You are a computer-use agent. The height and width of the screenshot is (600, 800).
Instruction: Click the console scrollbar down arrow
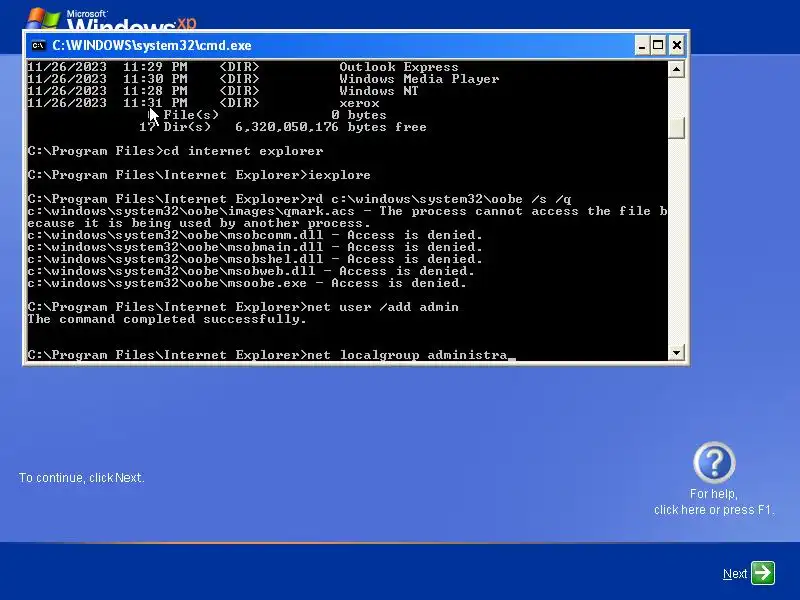[x=676, y=352]
